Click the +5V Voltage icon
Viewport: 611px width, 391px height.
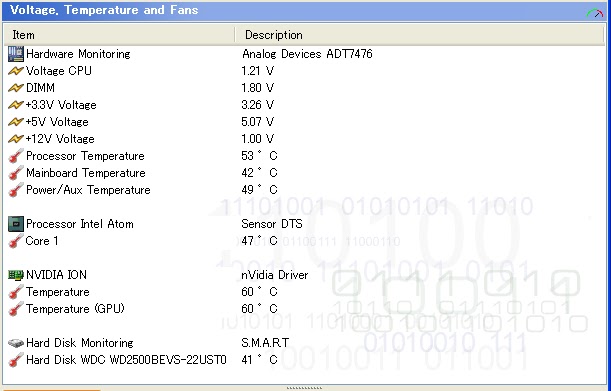[16, 122]
